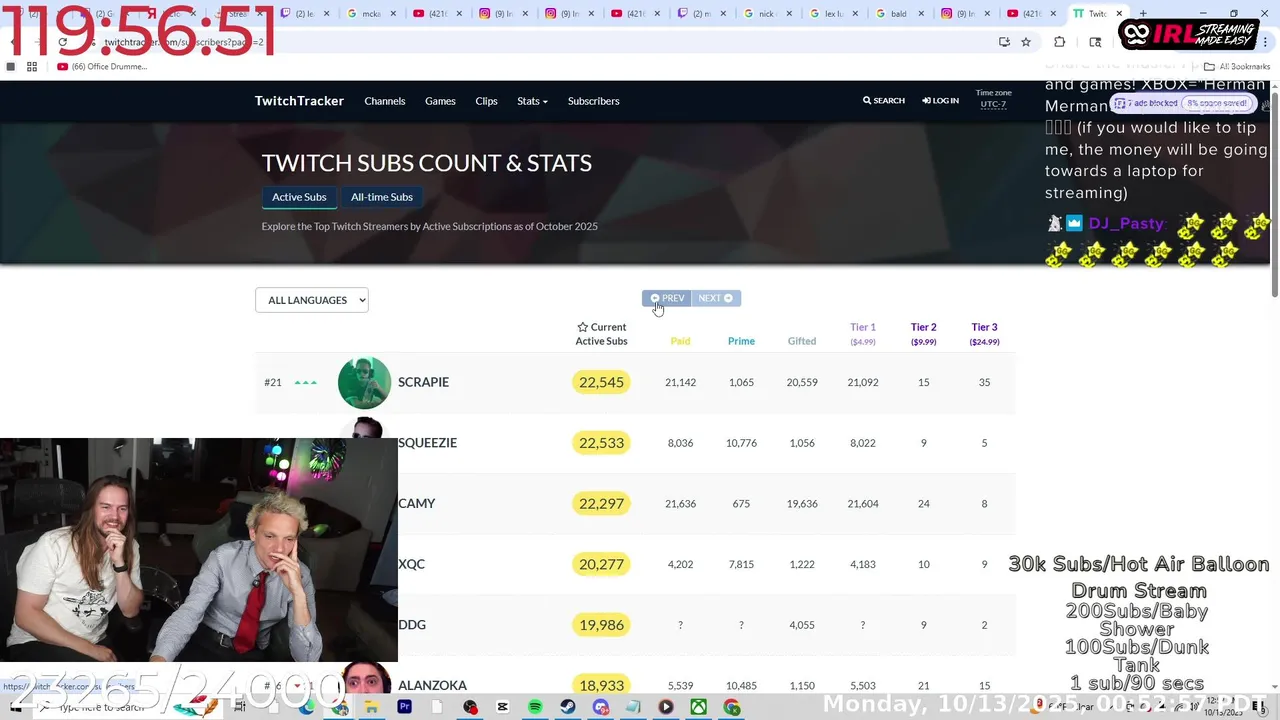
Task: Open the Games menu item
Action: pos(440,101)
